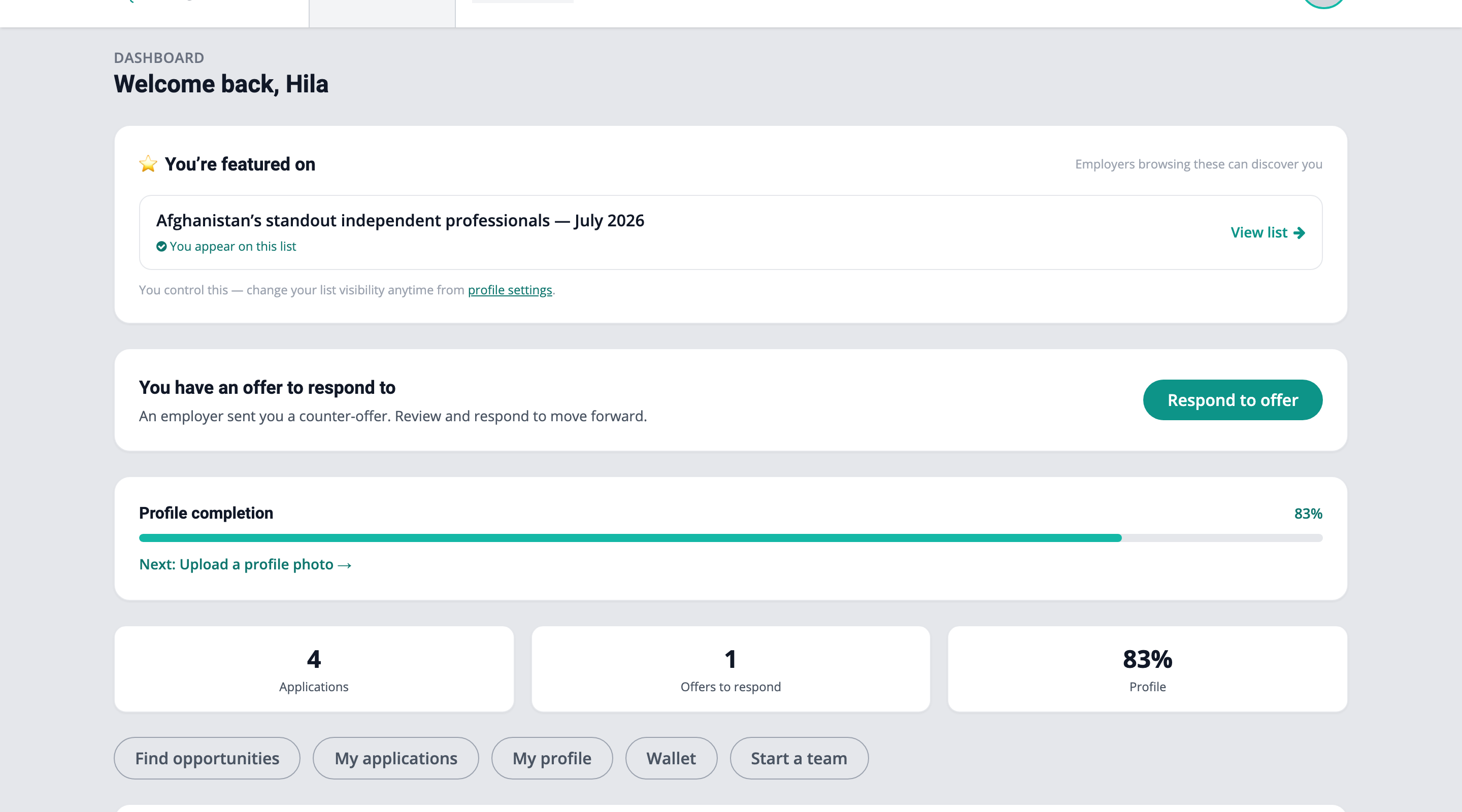Click the Find opportunities pill button
The height and width of the screenshot is (812, 1462).
[x=207, y=758]
